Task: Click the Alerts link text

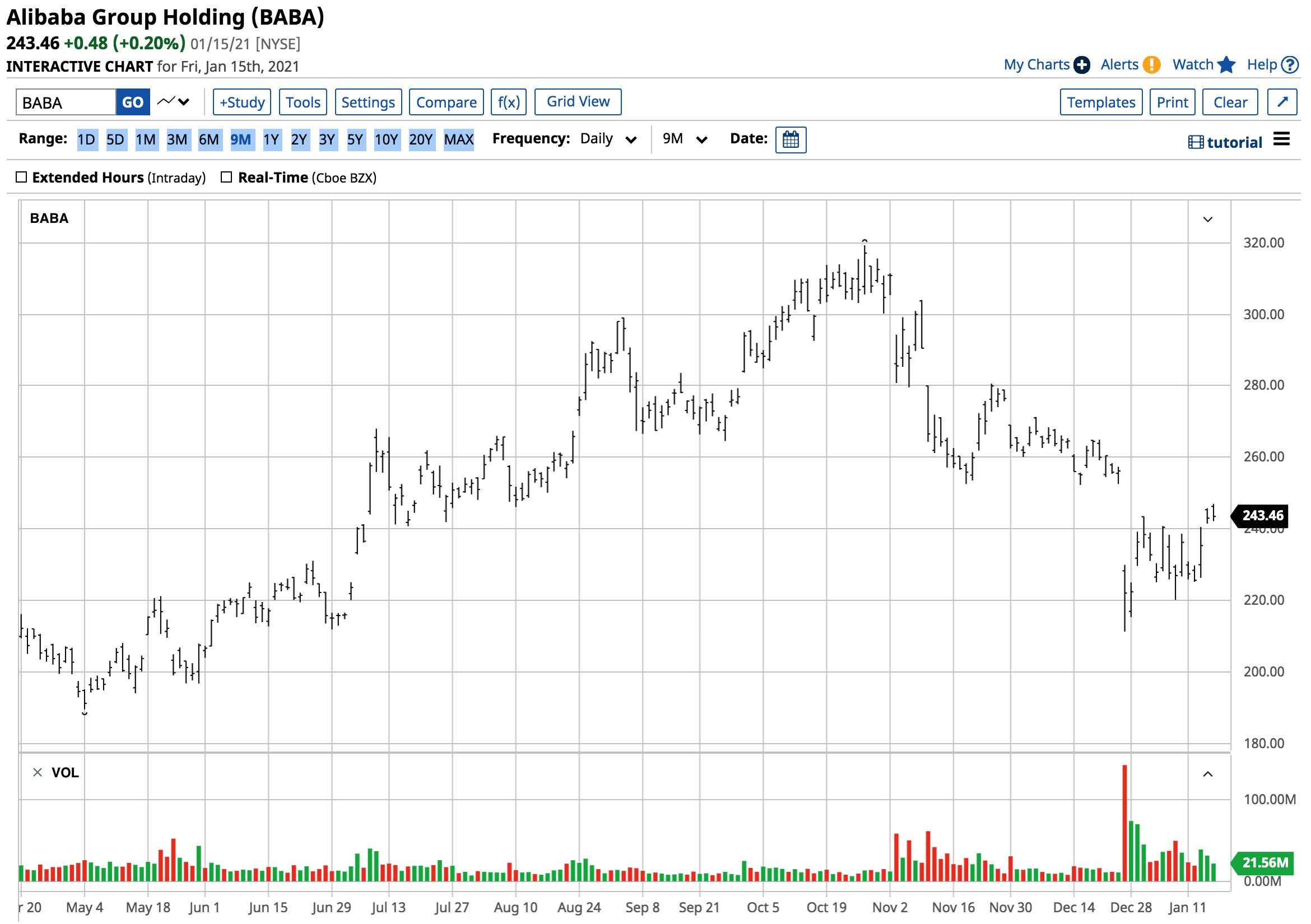Action: 1119,65
